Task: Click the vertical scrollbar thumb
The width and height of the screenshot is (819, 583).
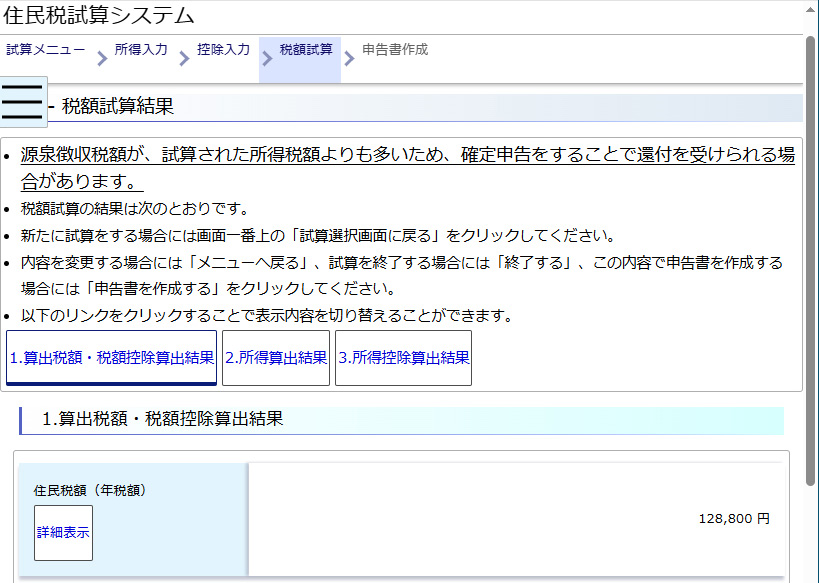Action: point(811,260)
